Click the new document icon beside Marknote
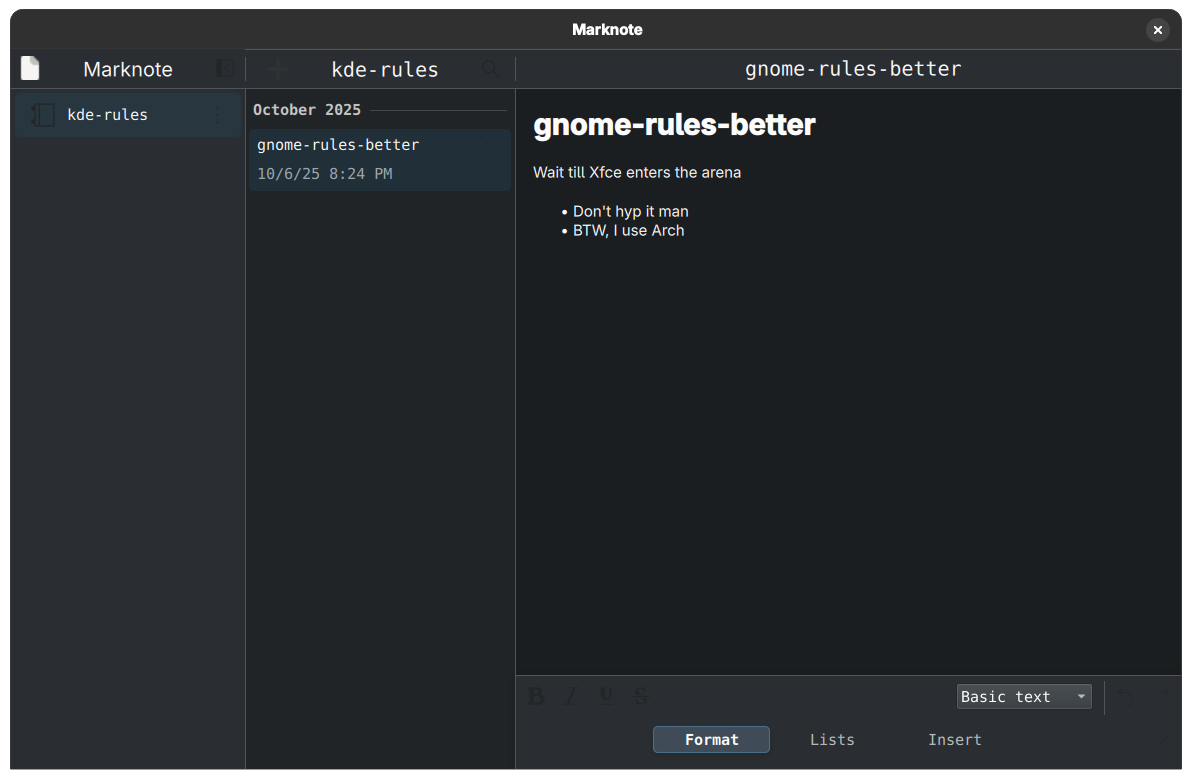This screenshot has height=780, width=1192. 29,68
